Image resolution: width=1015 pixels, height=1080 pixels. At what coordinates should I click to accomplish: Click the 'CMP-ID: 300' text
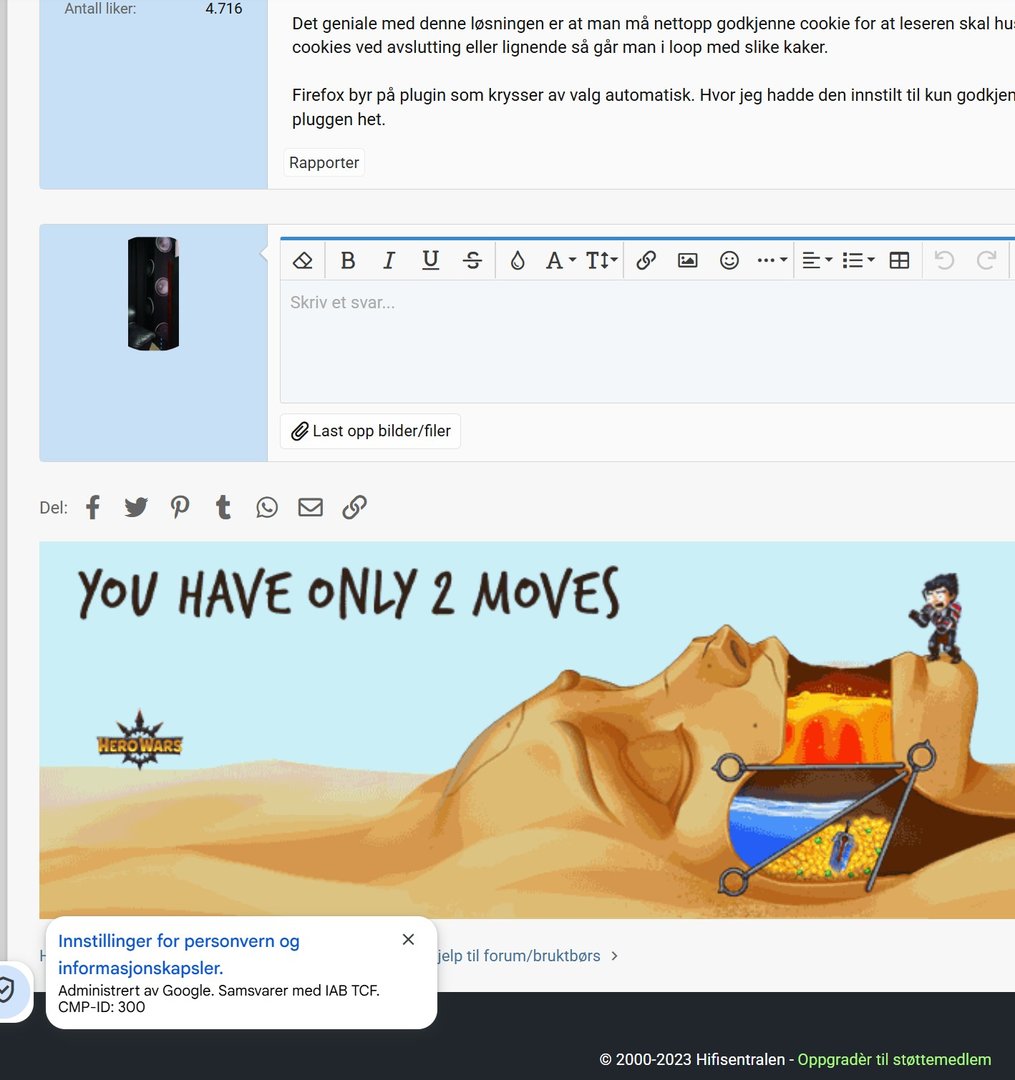point(102,1007)
